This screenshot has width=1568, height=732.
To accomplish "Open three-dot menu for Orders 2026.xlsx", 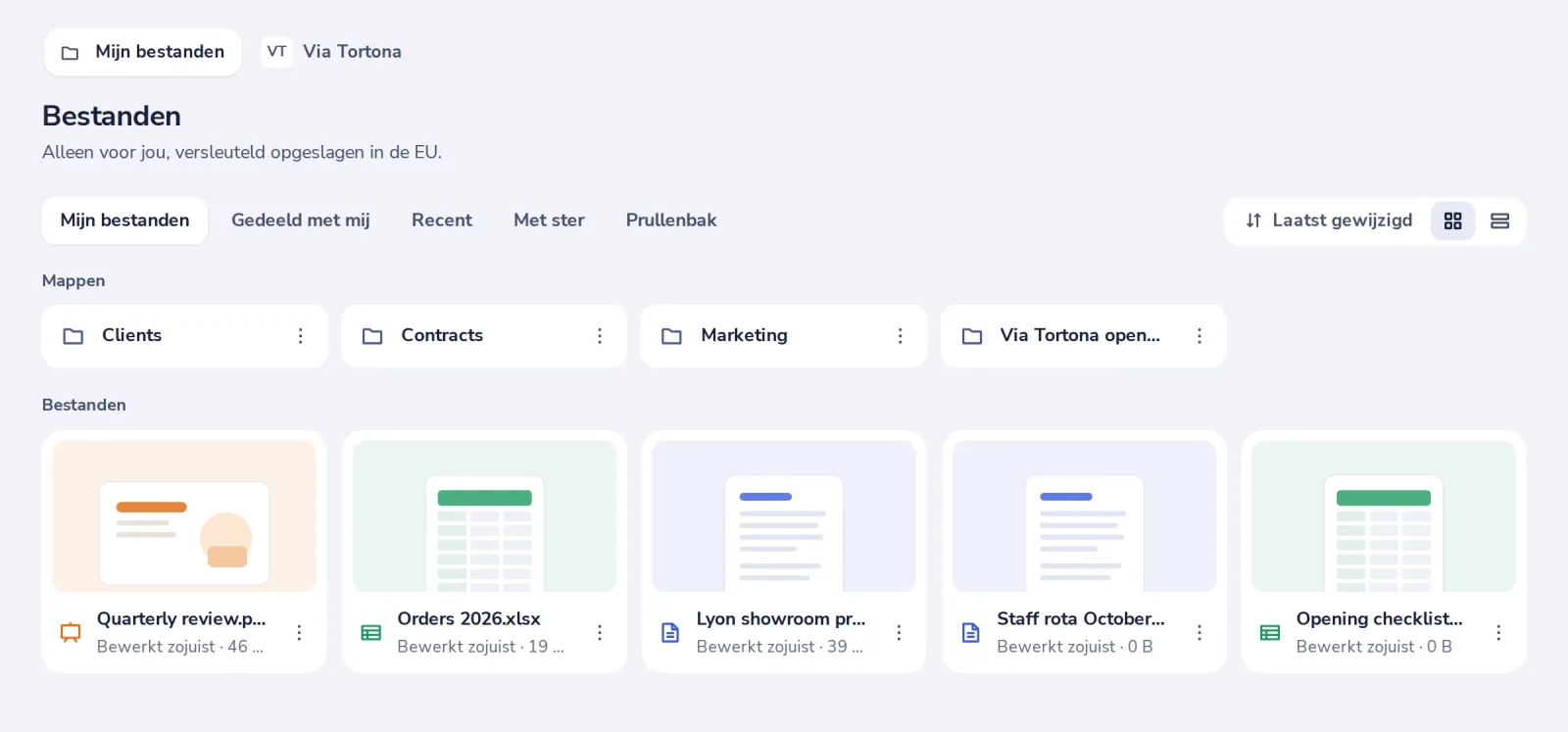I will pyautogui.click(x=600, y=633).
